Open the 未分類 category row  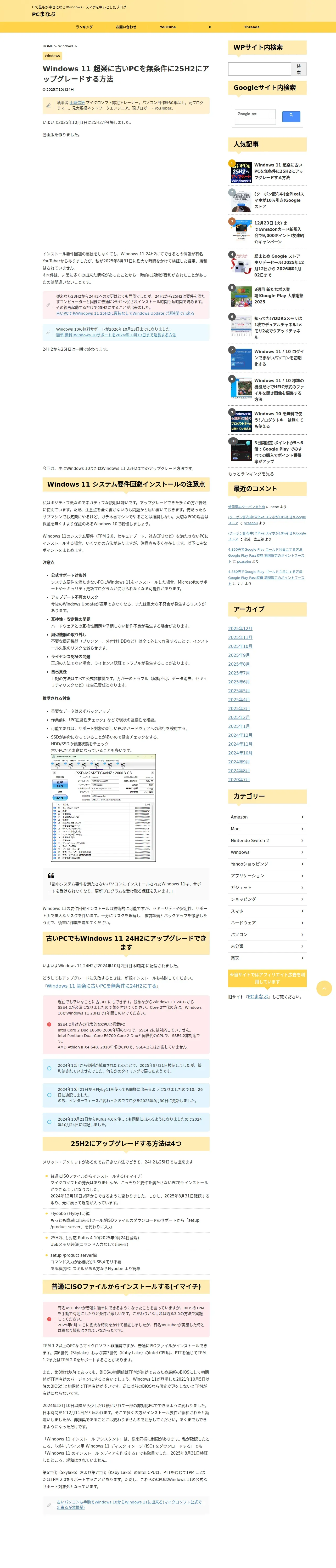[267, 947]
